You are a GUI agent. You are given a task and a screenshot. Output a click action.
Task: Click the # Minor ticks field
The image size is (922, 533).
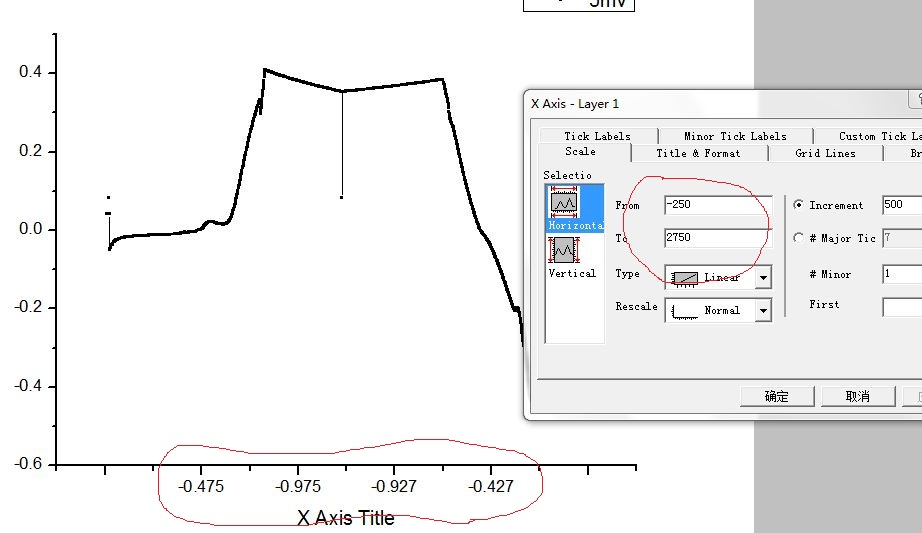coord(902,274)
